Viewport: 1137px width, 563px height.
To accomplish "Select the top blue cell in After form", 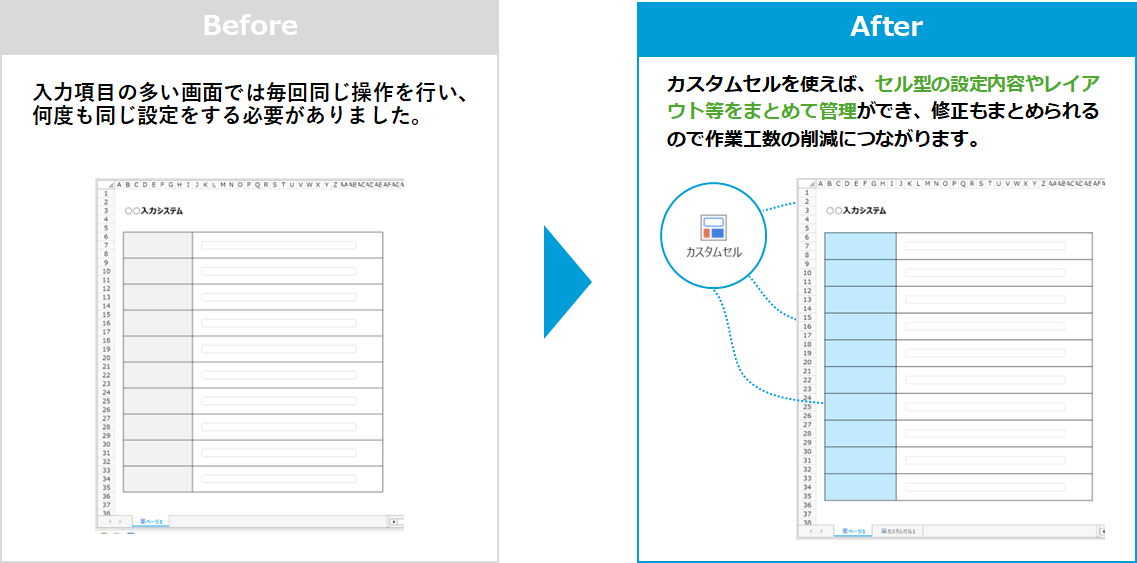I will click(x=860, y=246).
